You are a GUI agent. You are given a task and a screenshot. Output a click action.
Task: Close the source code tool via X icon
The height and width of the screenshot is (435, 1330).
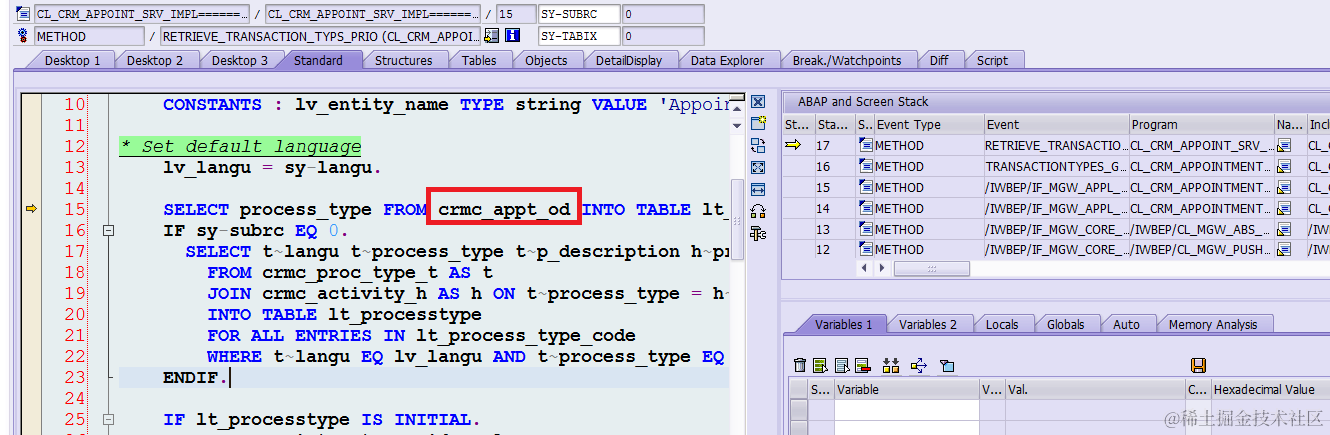point(758,102)
